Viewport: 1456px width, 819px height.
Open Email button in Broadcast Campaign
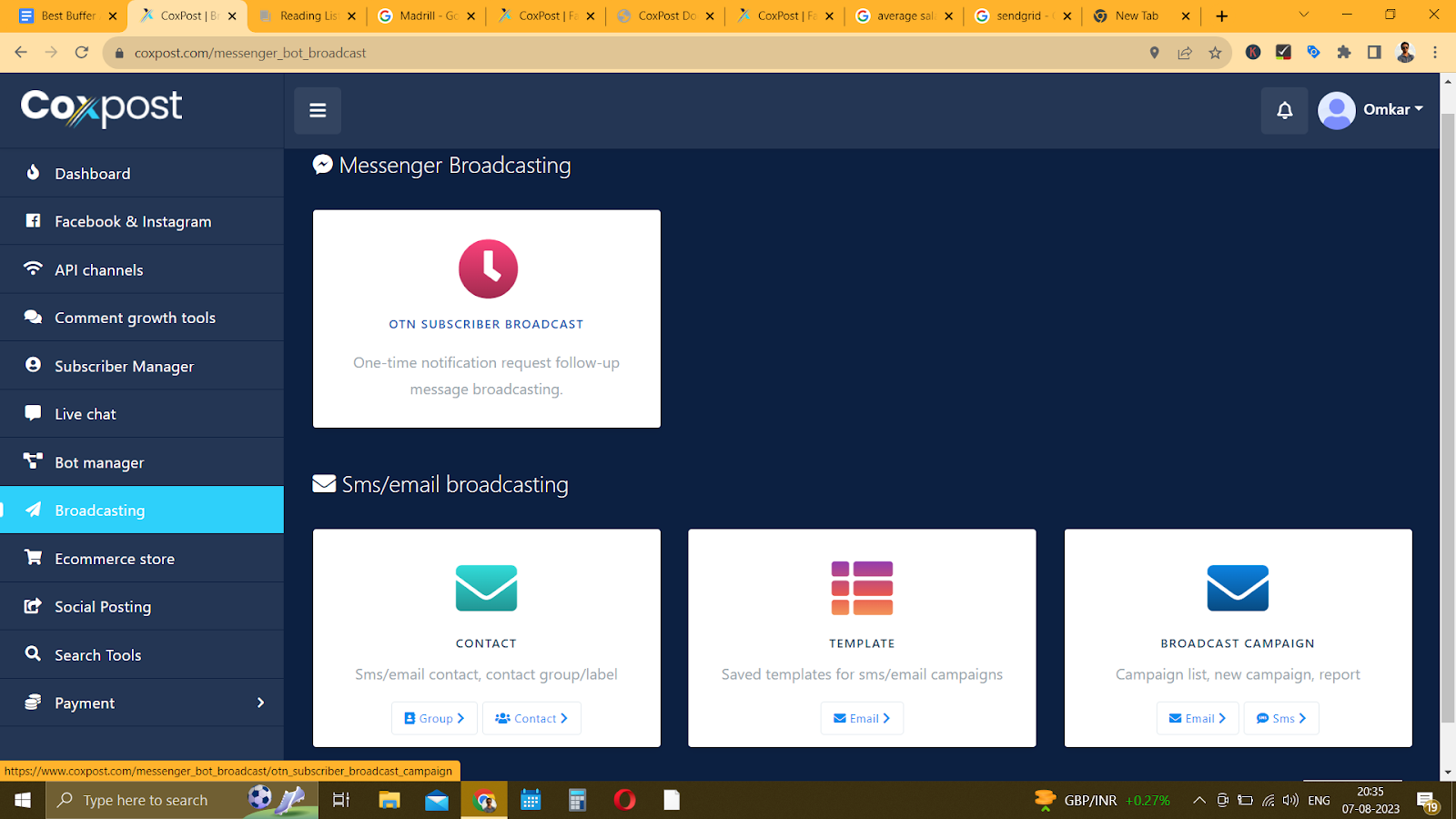coord(1198,718)
